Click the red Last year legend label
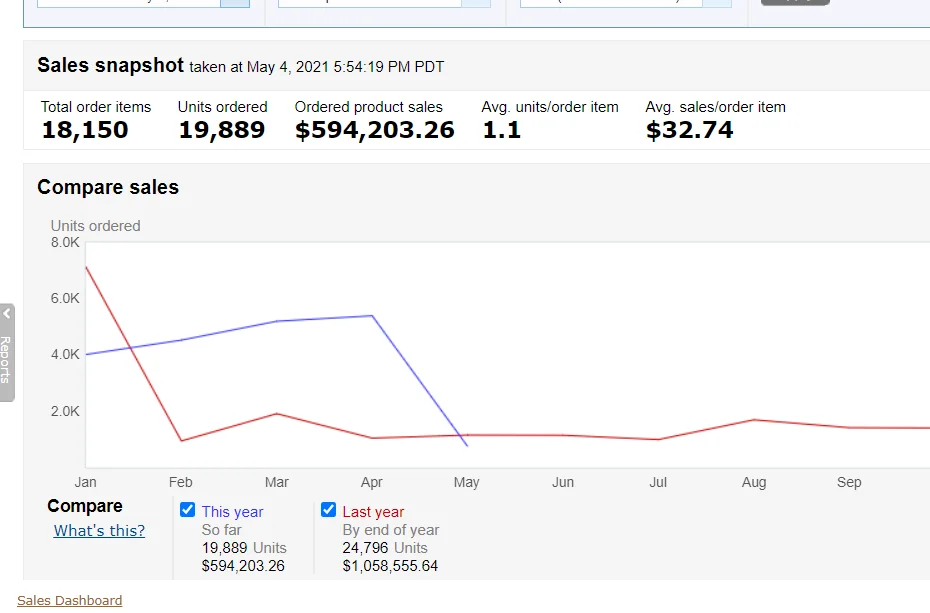Screen dimensions: 930x613 [x=373, y=512]
